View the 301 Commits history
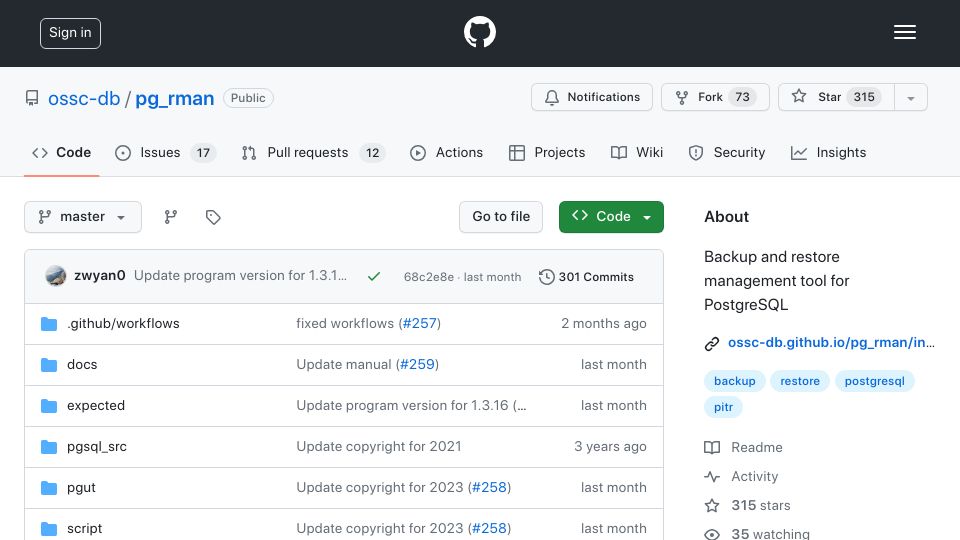This screenshot has height=540, width=960. point(587,277)
